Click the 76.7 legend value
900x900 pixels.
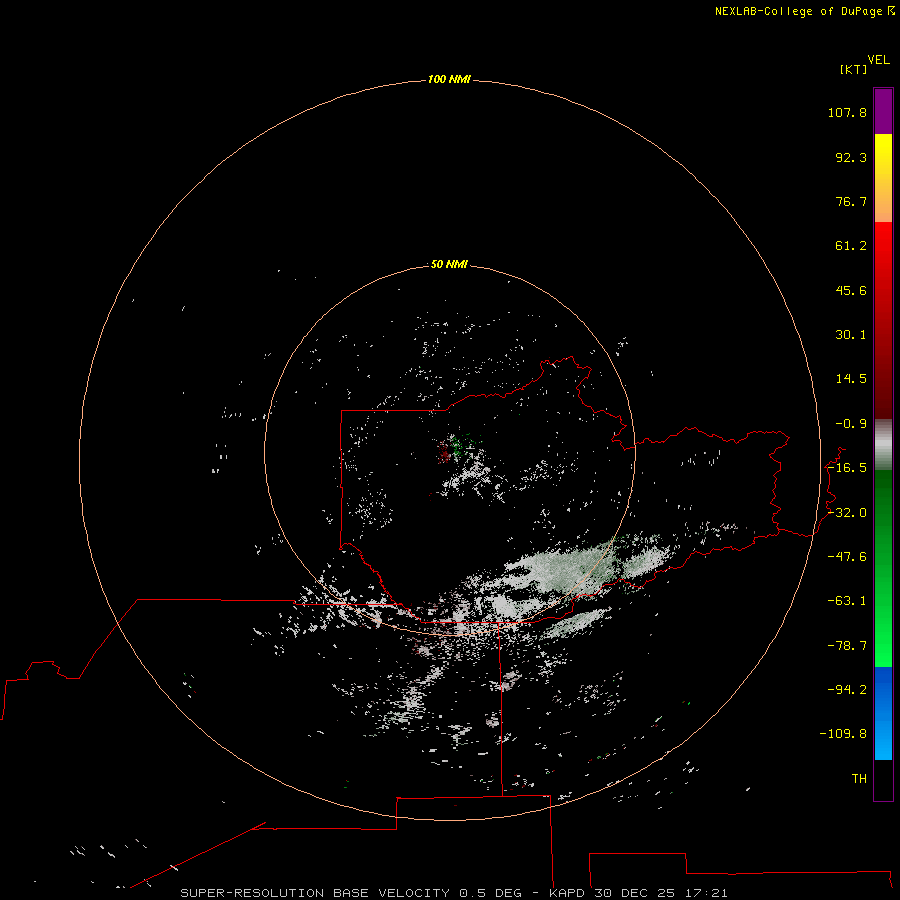[x=851, y=201]
